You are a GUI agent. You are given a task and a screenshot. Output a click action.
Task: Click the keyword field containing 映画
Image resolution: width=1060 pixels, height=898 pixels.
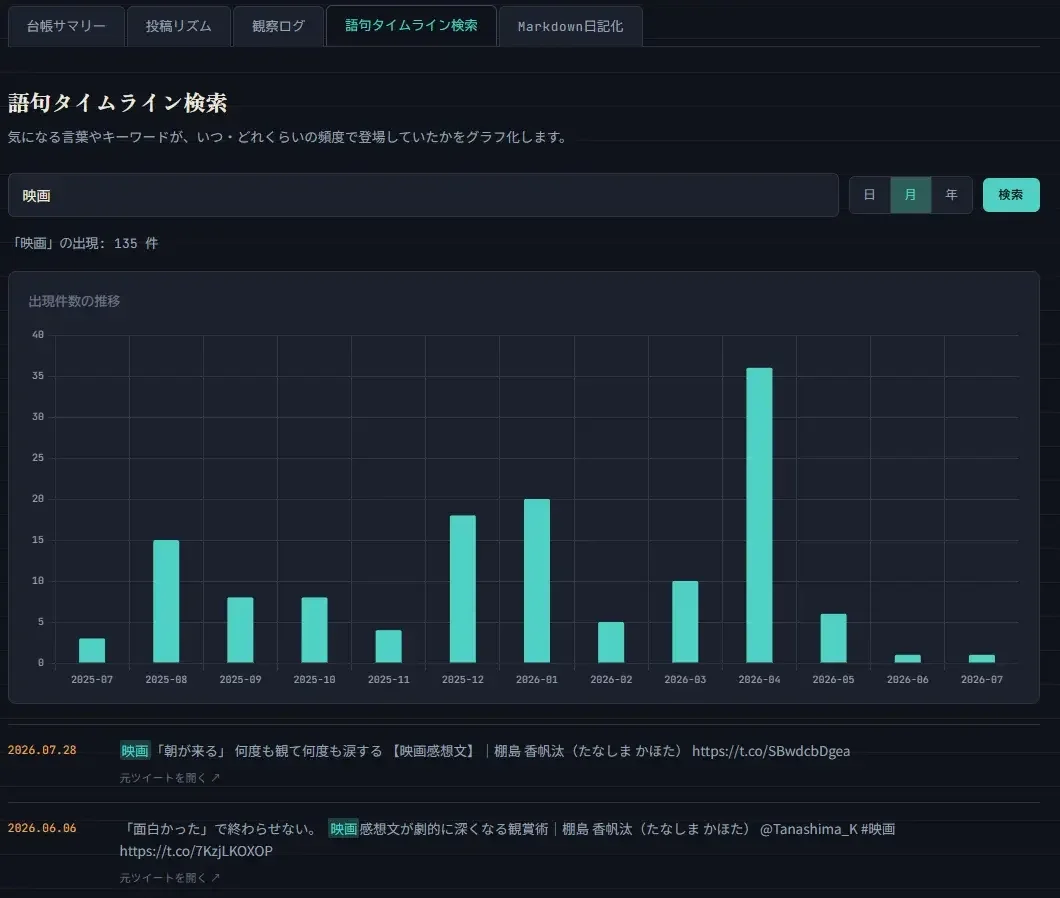coord(423,195)
